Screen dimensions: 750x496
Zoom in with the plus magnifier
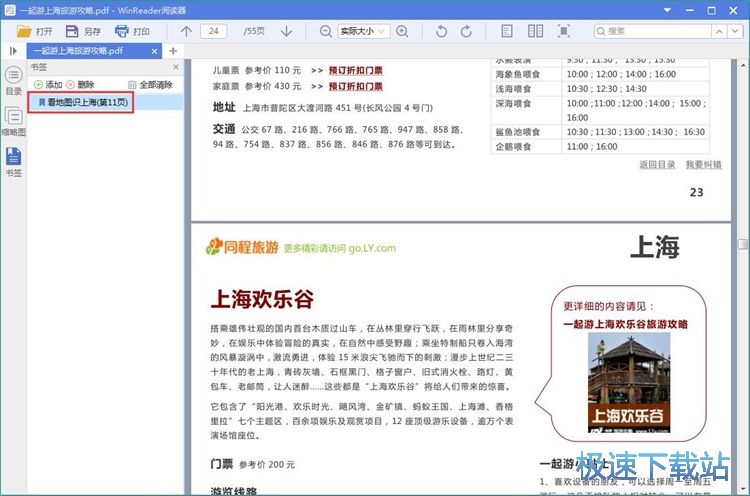click(x=403, y=32)
